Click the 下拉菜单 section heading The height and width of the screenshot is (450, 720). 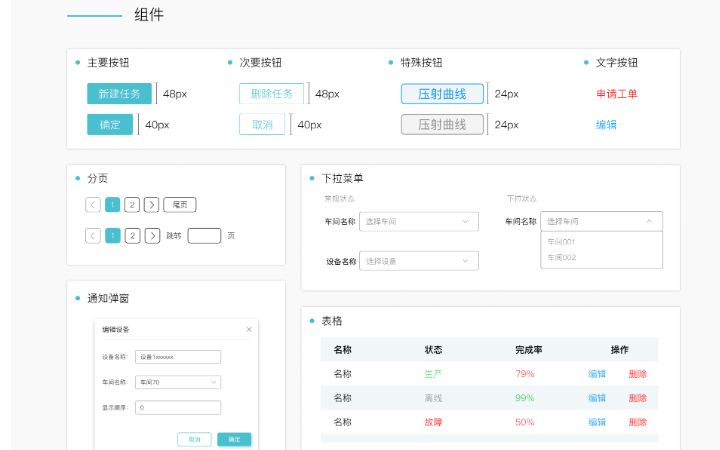(343, 178)
